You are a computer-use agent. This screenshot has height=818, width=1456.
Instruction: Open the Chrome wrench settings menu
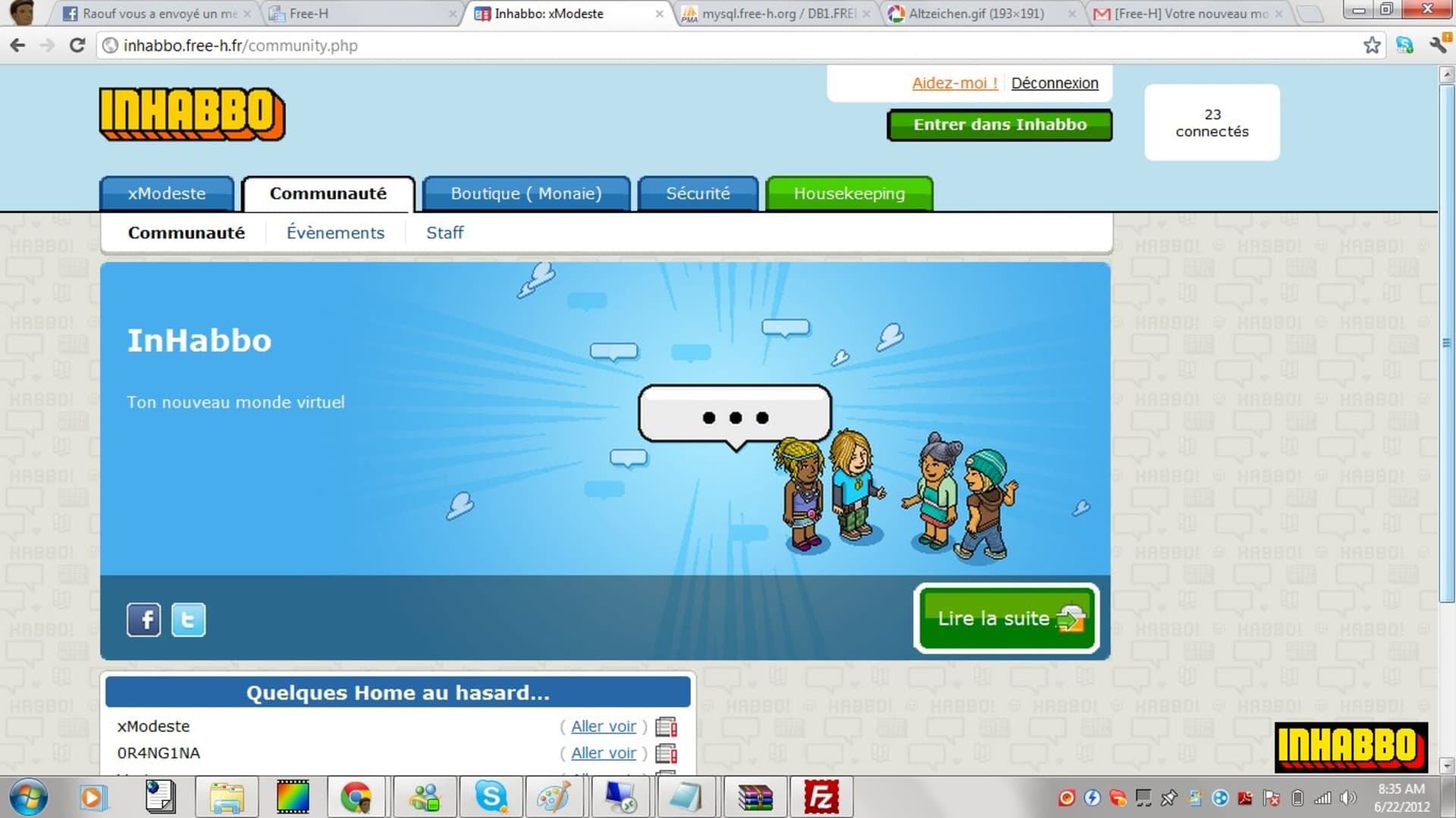point(1438,45)
